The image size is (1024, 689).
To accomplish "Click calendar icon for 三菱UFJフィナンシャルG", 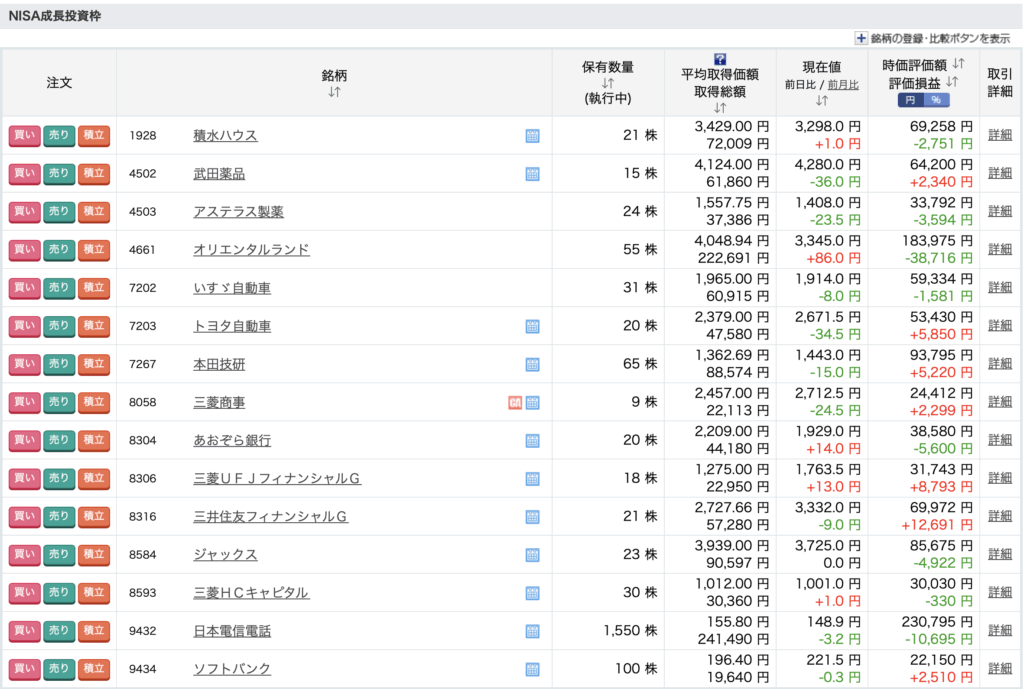I will pyautogui.click(x=532, y=479).
